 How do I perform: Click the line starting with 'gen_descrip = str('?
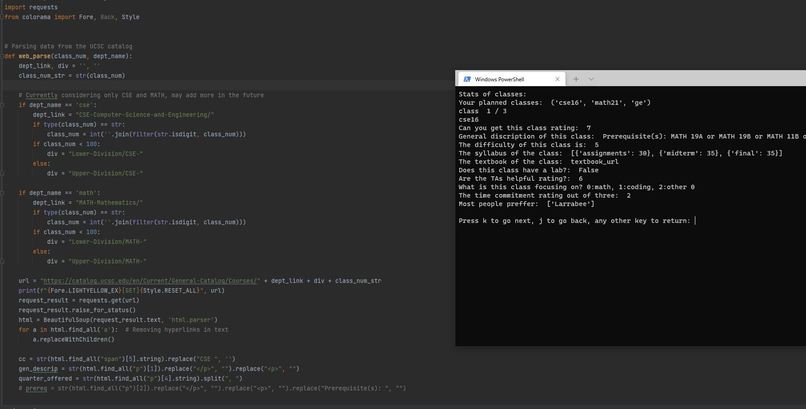tap(159, 368)
